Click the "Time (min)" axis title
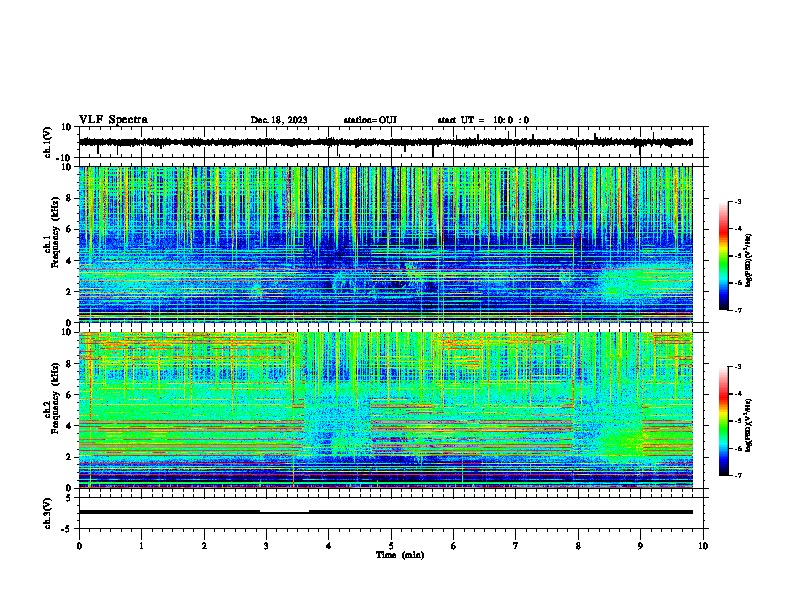This screenshot has width=792, height=612. point(400,555)
